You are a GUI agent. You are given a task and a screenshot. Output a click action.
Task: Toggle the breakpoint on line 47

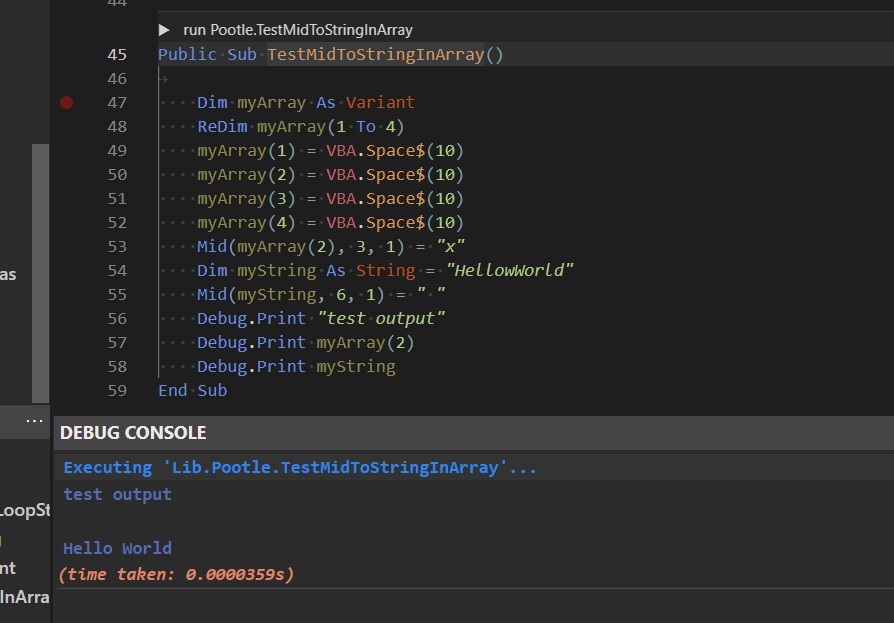[67, 103]
